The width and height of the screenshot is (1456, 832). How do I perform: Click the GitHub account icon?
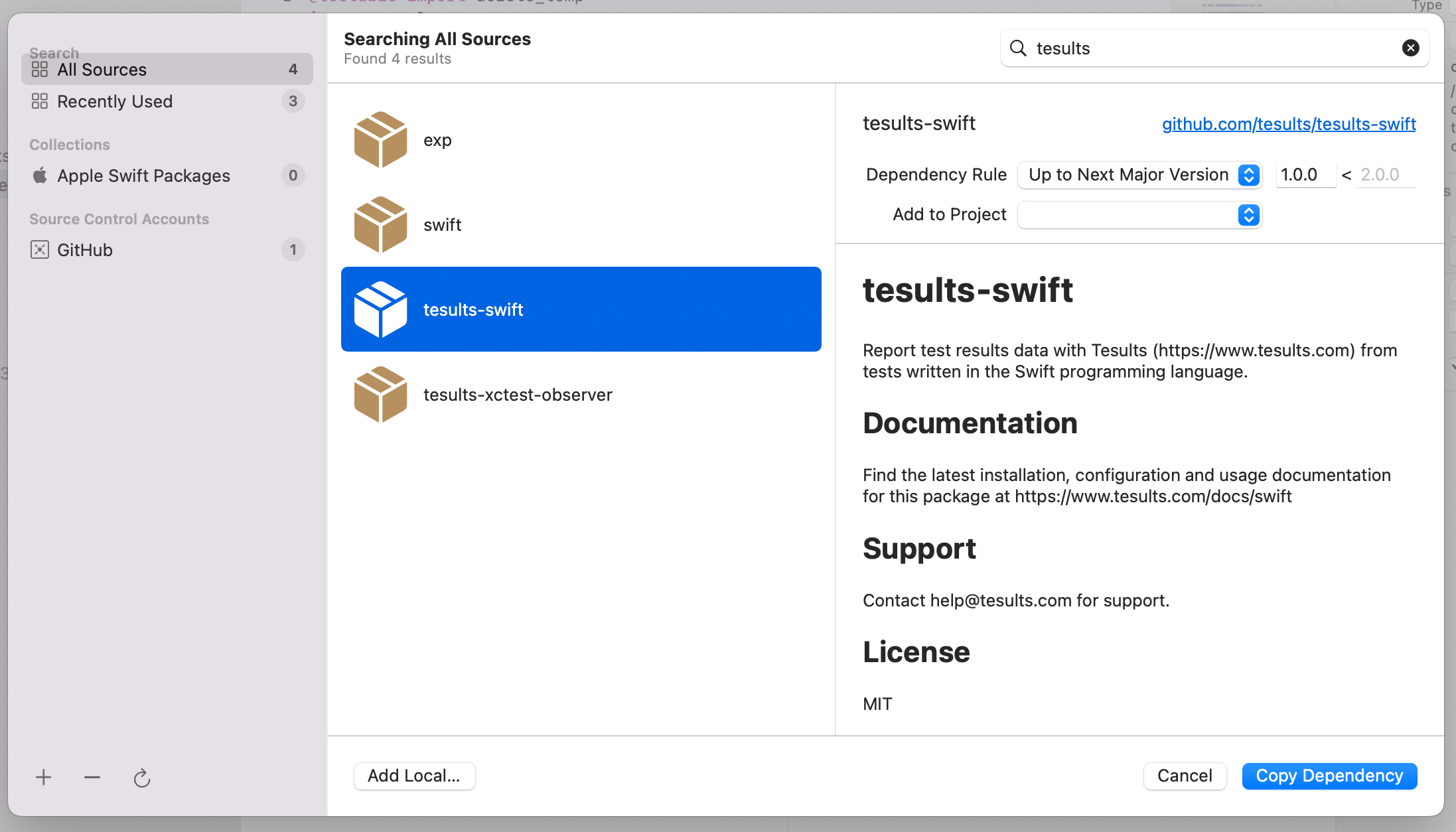tap(40, 249)
